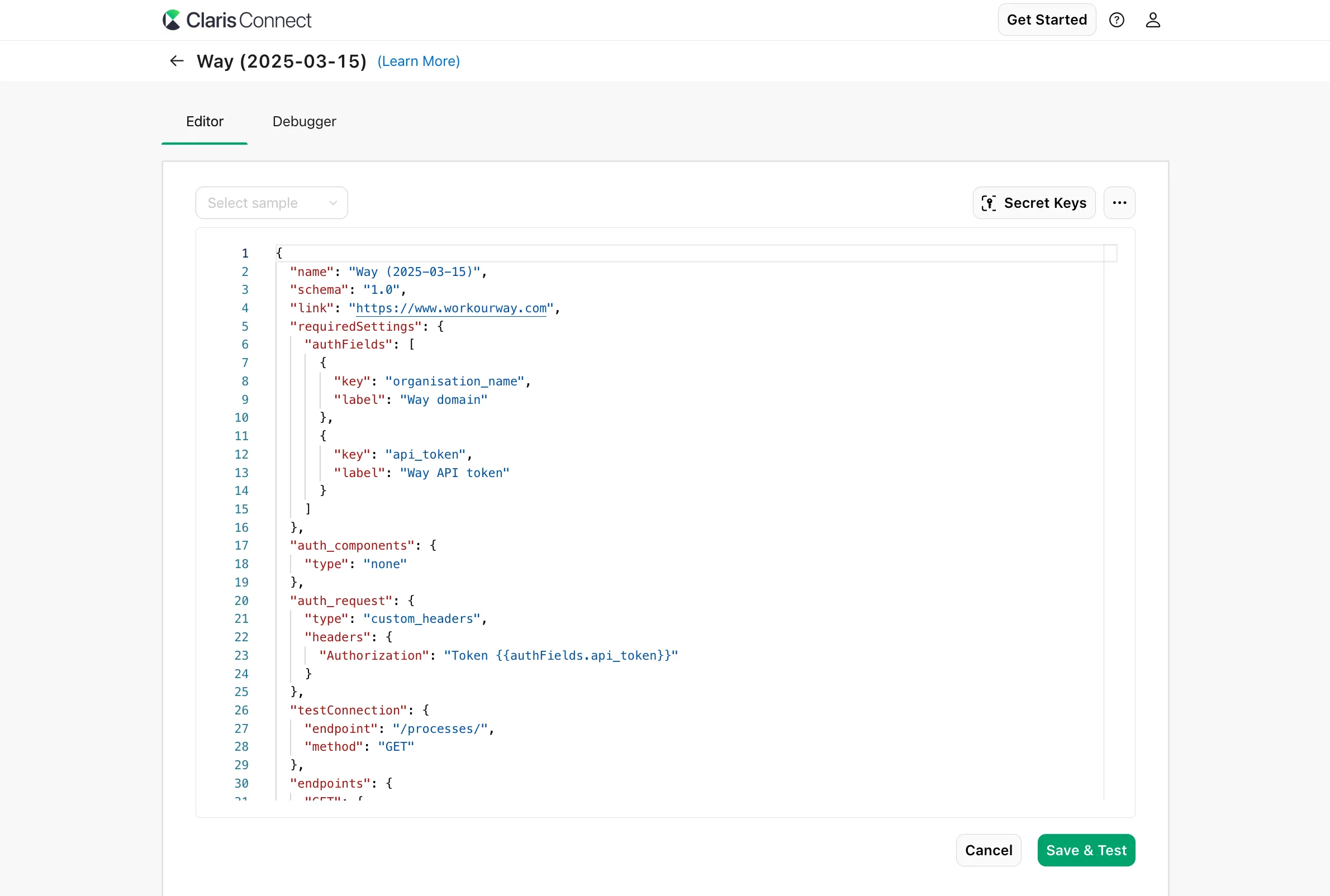This screenshot has height=896, width=1330.
Task: Open the ellipsis options menu
Action: coord(1119,202)
